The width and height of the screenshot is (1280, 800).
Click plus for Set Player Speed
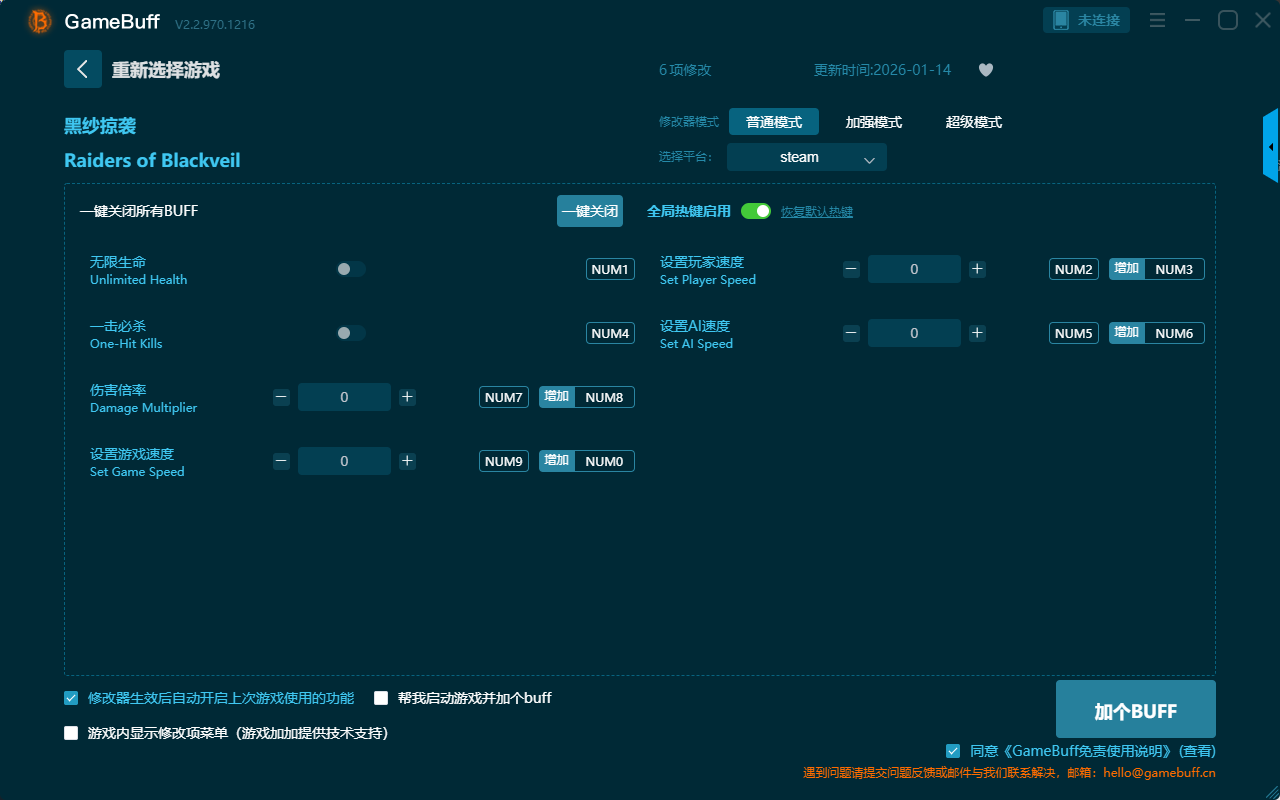[x=977, y=269]
